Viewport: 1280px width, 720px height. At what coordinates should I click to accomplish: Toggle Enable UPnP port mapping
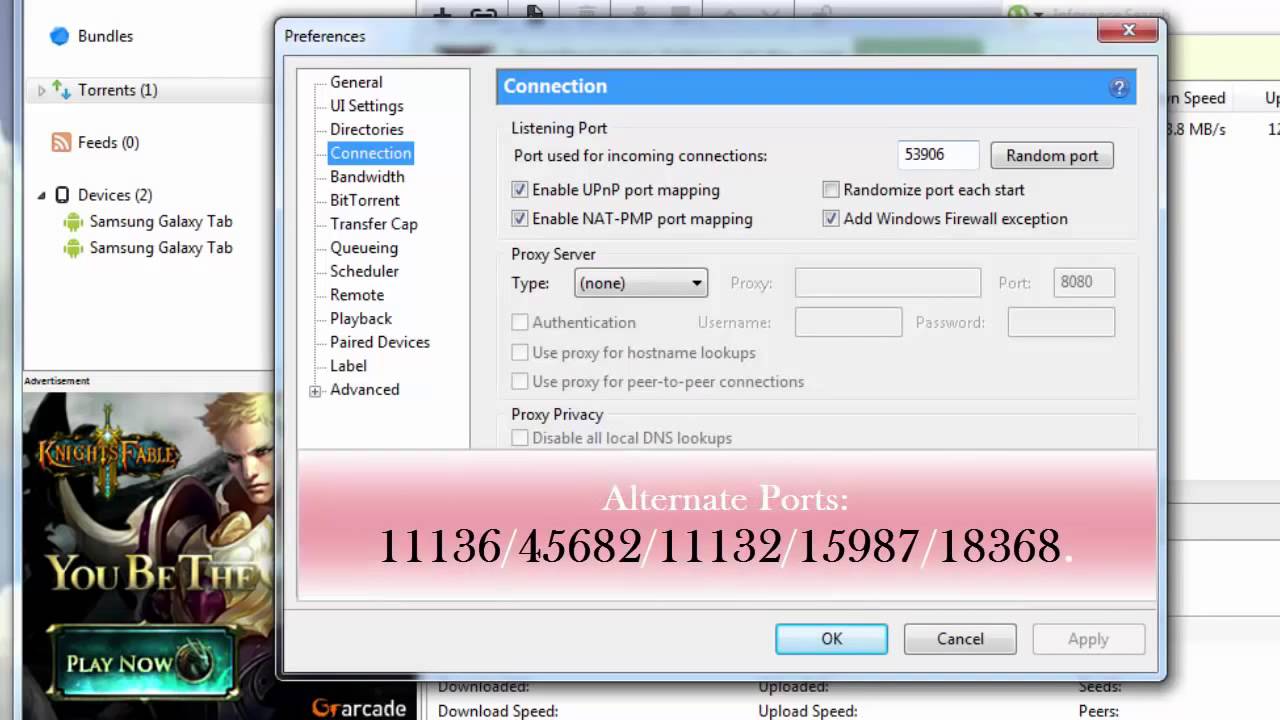[x=520, y=190]
